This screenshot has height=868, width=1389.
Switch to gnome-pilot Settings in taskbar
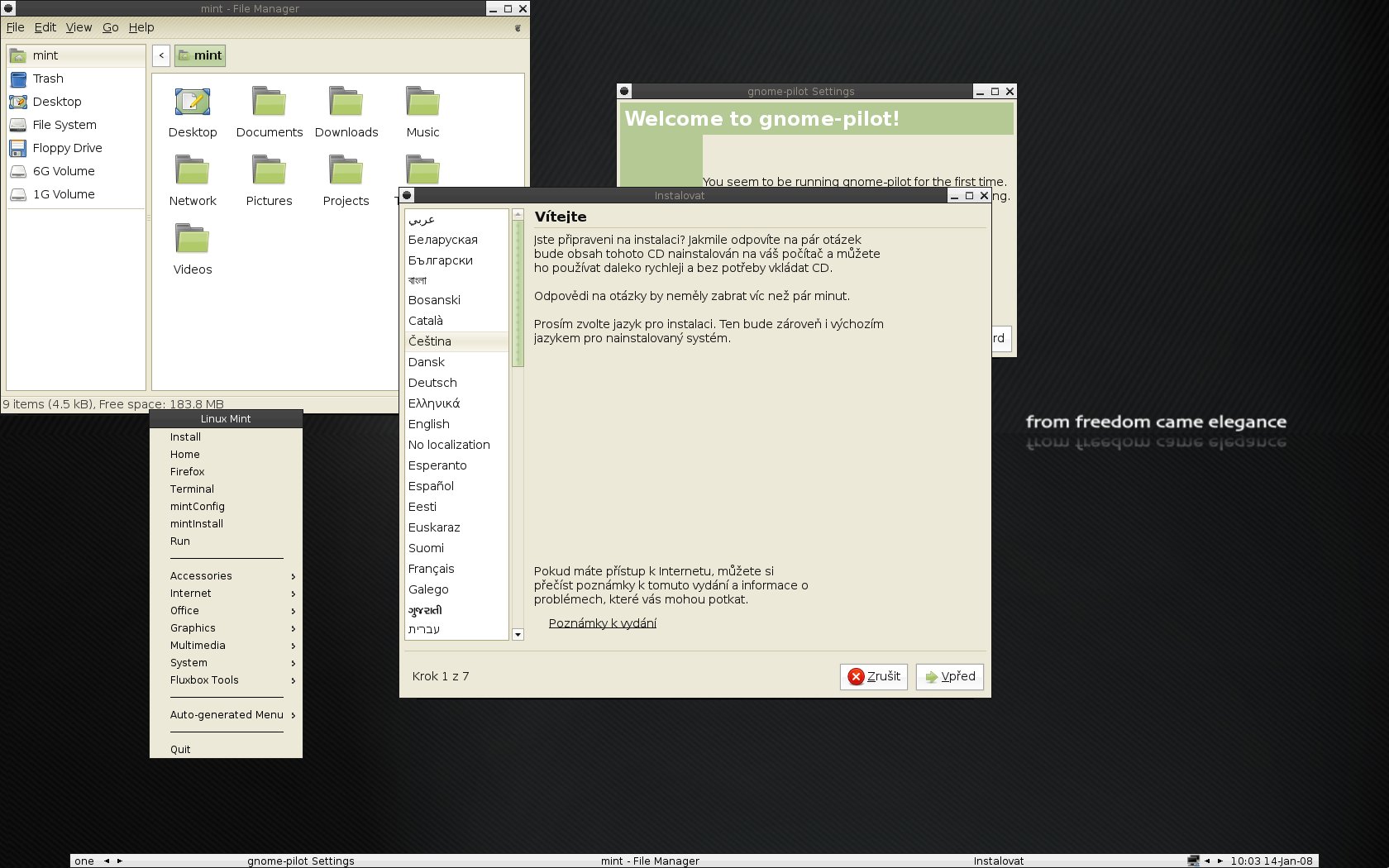(x=301, y=861)
